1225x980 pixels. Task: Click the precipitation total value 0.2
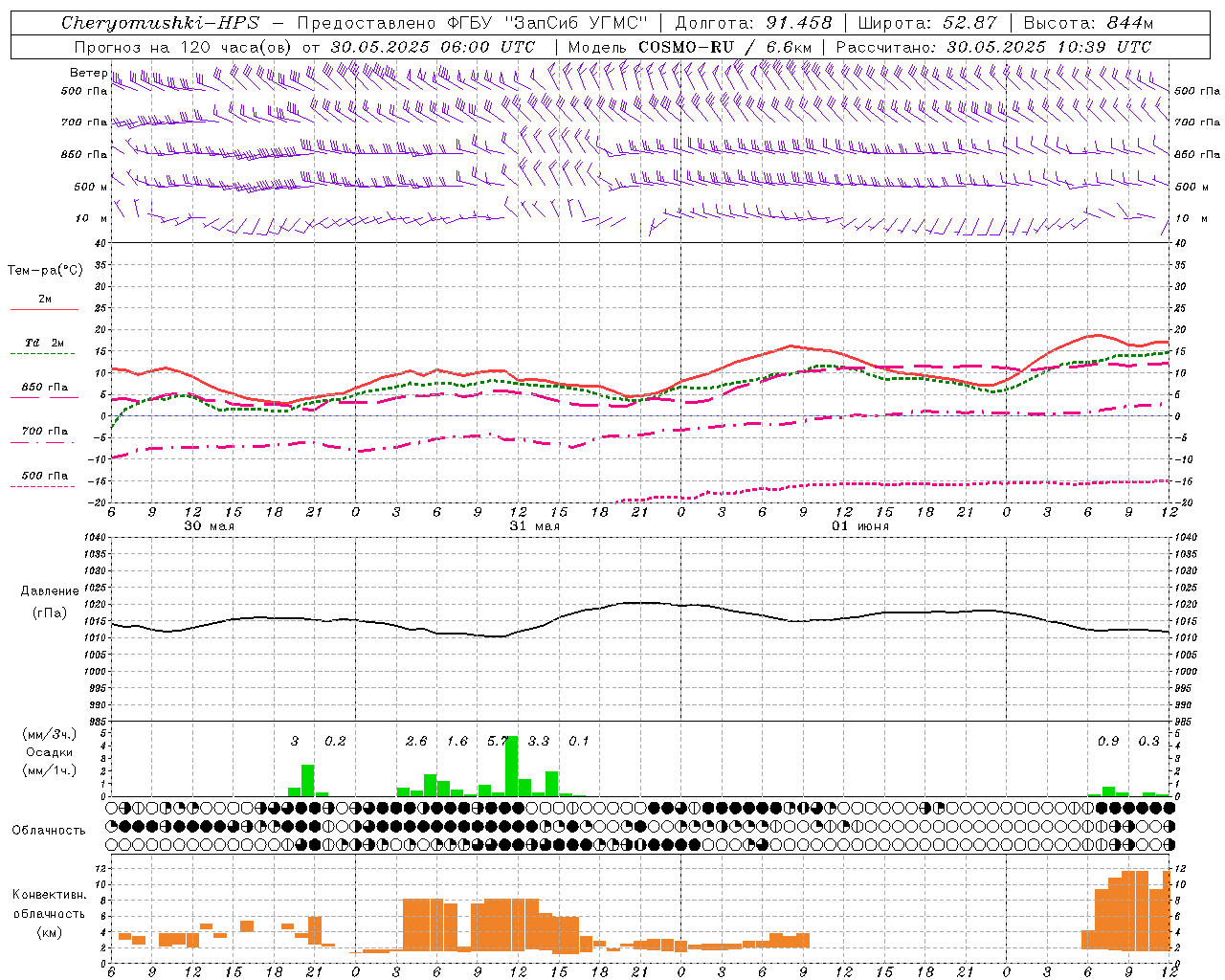tap(335, 741)
